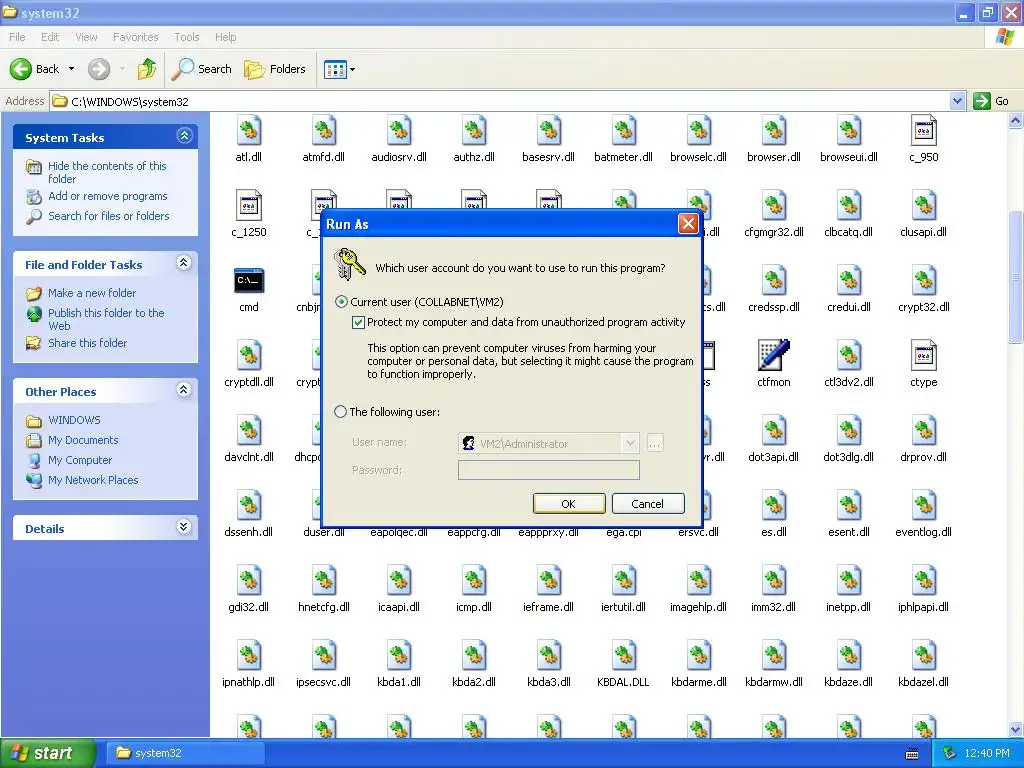The height and width of the screenshot is (768, 1024).
Task: Open the Favorites menu
Action: [136, 37]
